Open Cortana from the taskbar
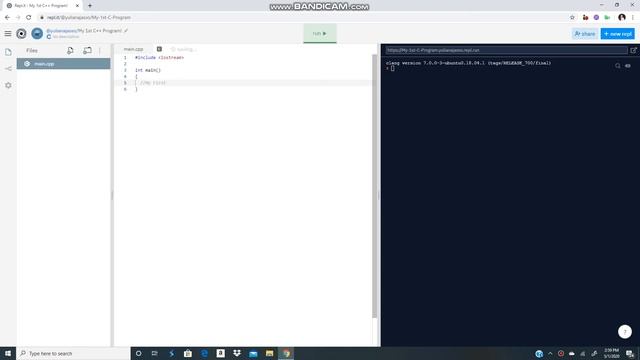640x360 pixels. [x=139, y=353]
